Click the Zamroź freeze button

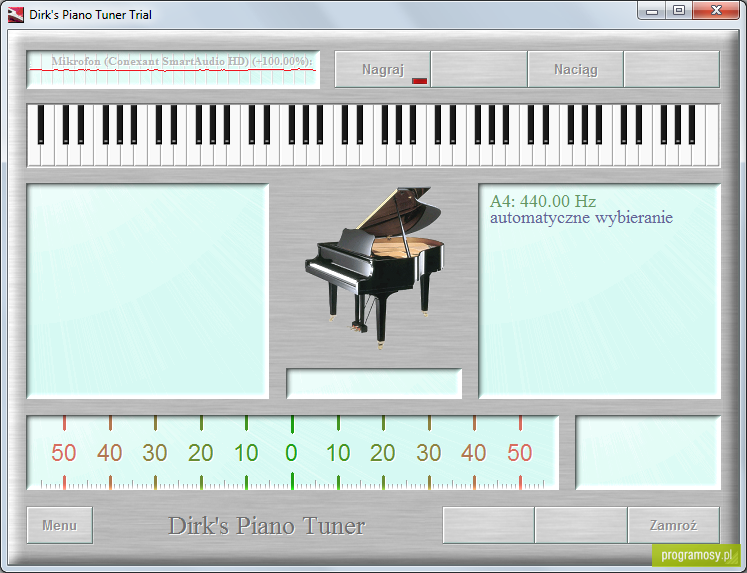pos(673,525)
